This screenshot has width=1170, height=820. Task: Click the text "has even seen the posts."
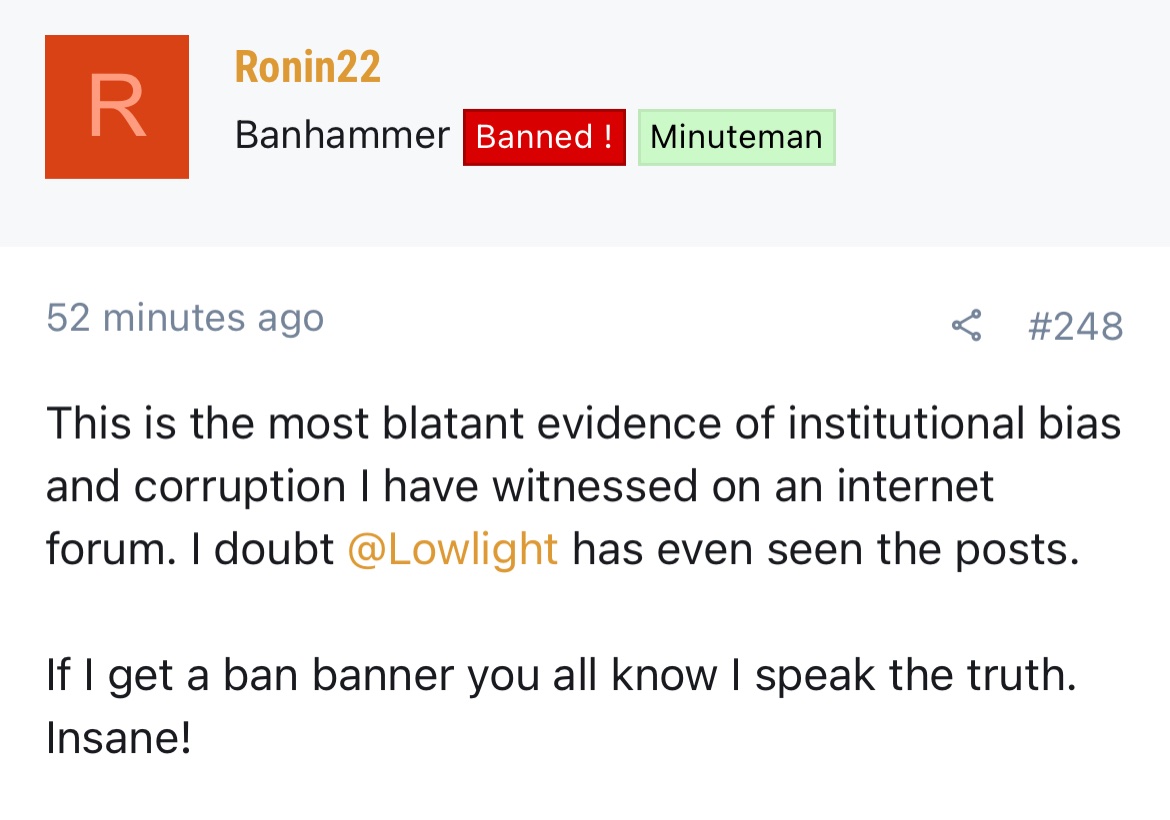point(826,549)
